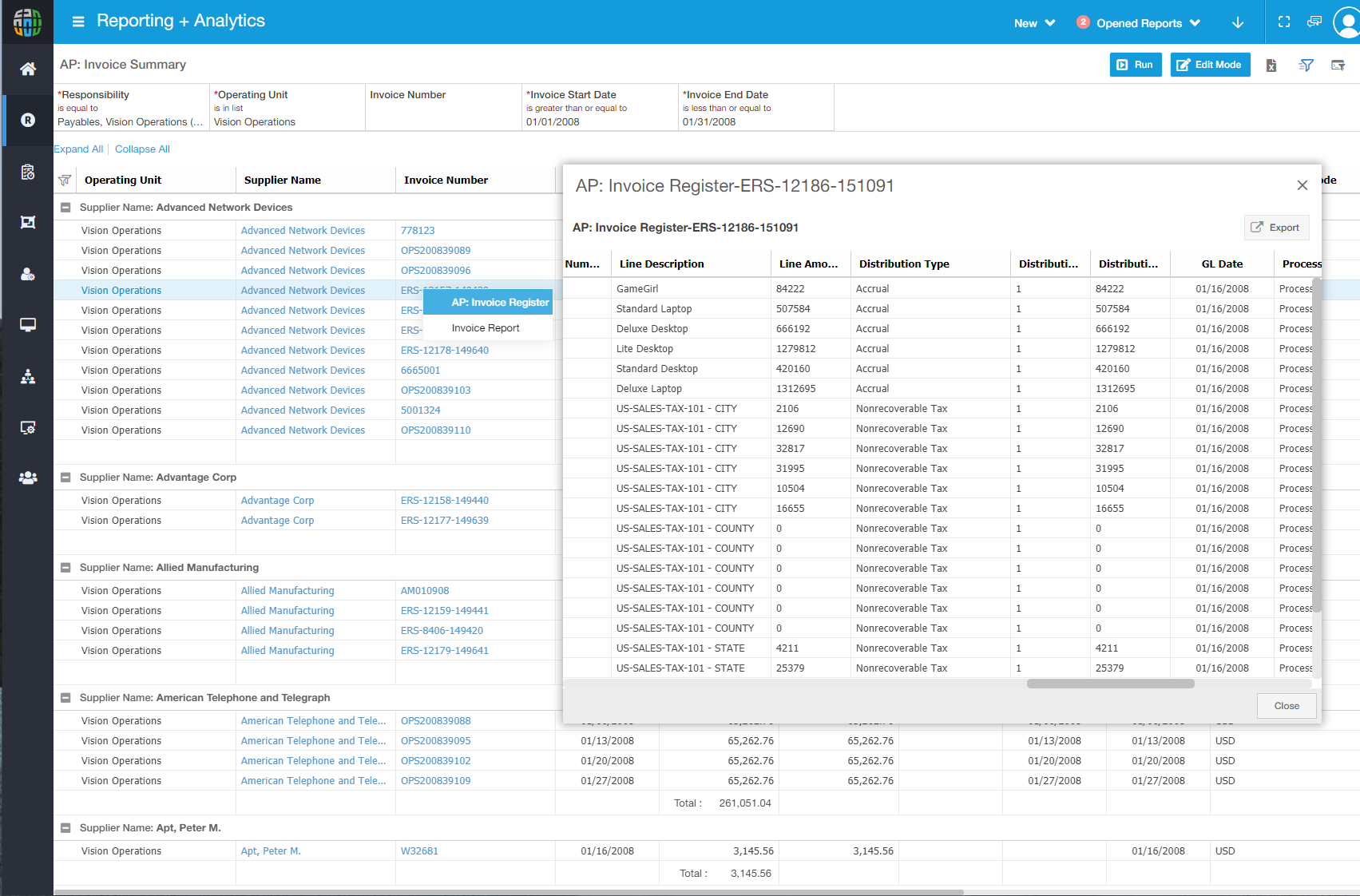Click the fullscreen icon in the top bar
1360x896 pixels.
tap(1284, 22)
